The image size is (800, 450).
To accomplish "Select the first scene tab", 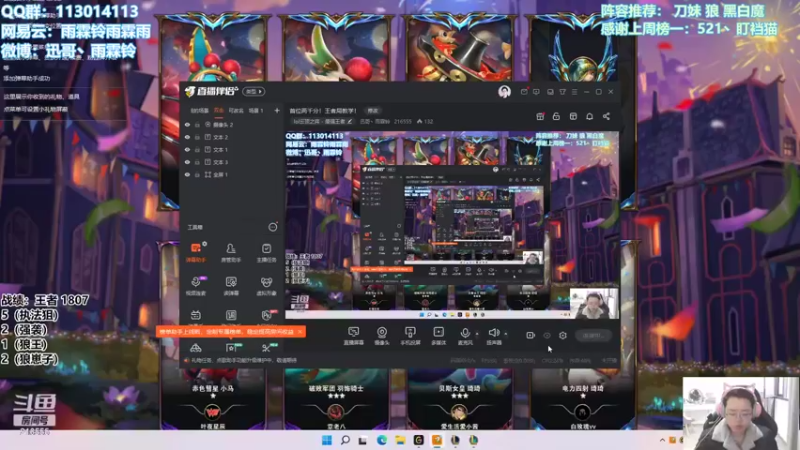I will pos(199,110).
